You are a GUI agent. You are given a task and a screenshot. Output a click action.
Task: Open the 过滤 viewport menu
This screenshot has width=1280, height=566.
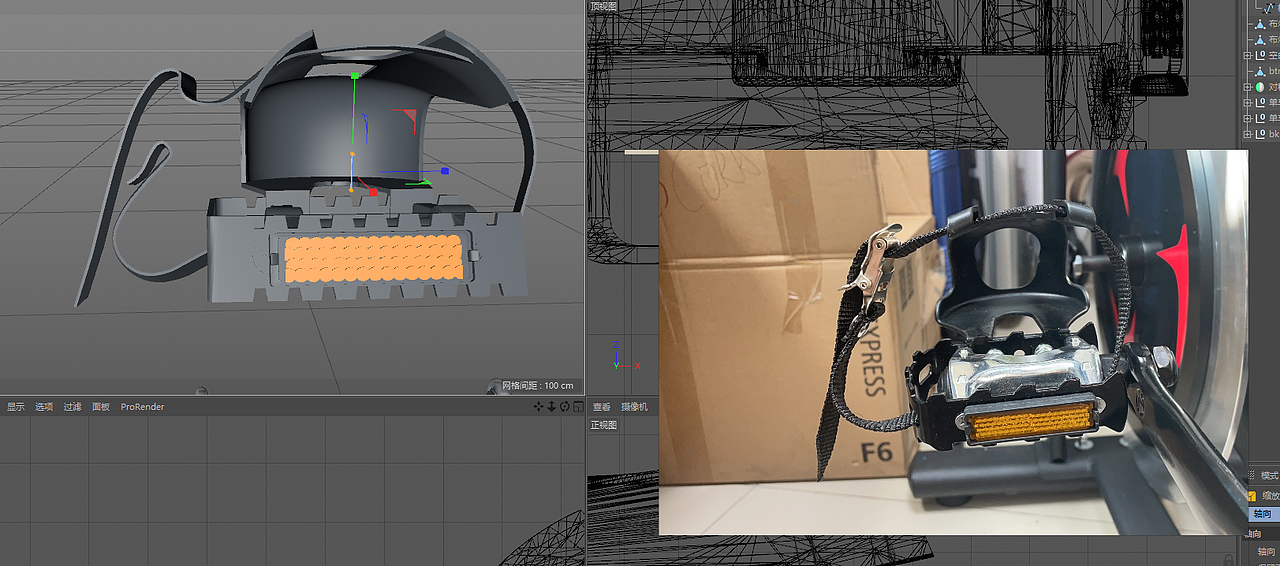(x=72, y=407)
